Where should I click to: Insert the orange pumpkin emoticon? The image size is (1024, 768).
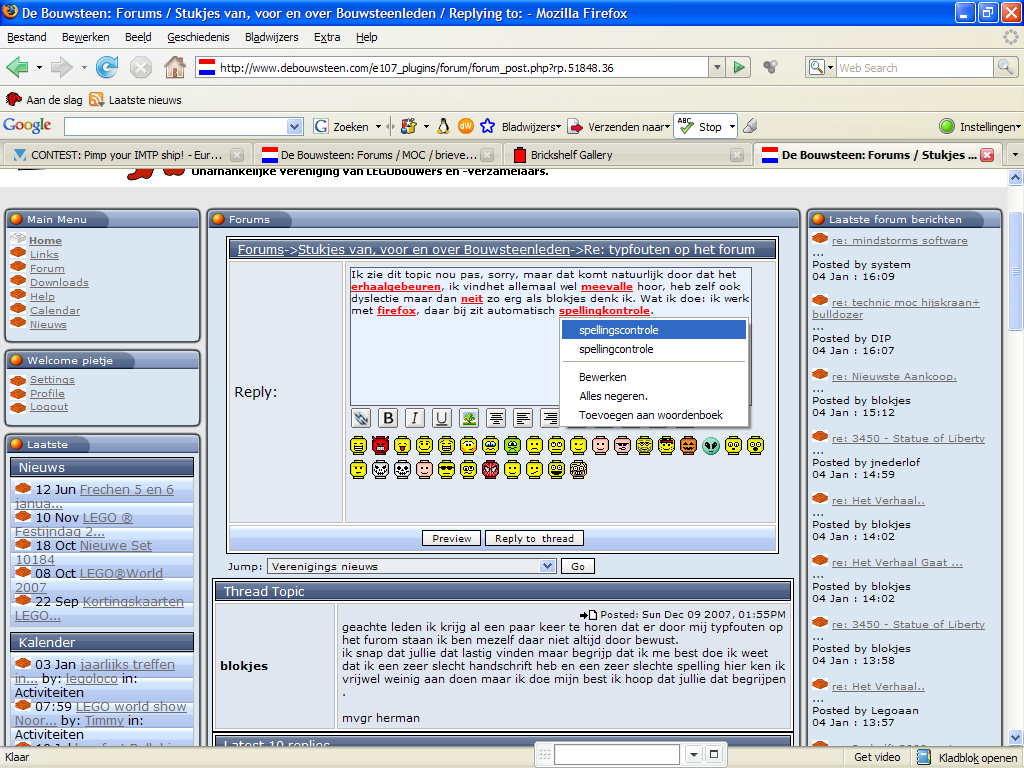[x=688, y=445]
